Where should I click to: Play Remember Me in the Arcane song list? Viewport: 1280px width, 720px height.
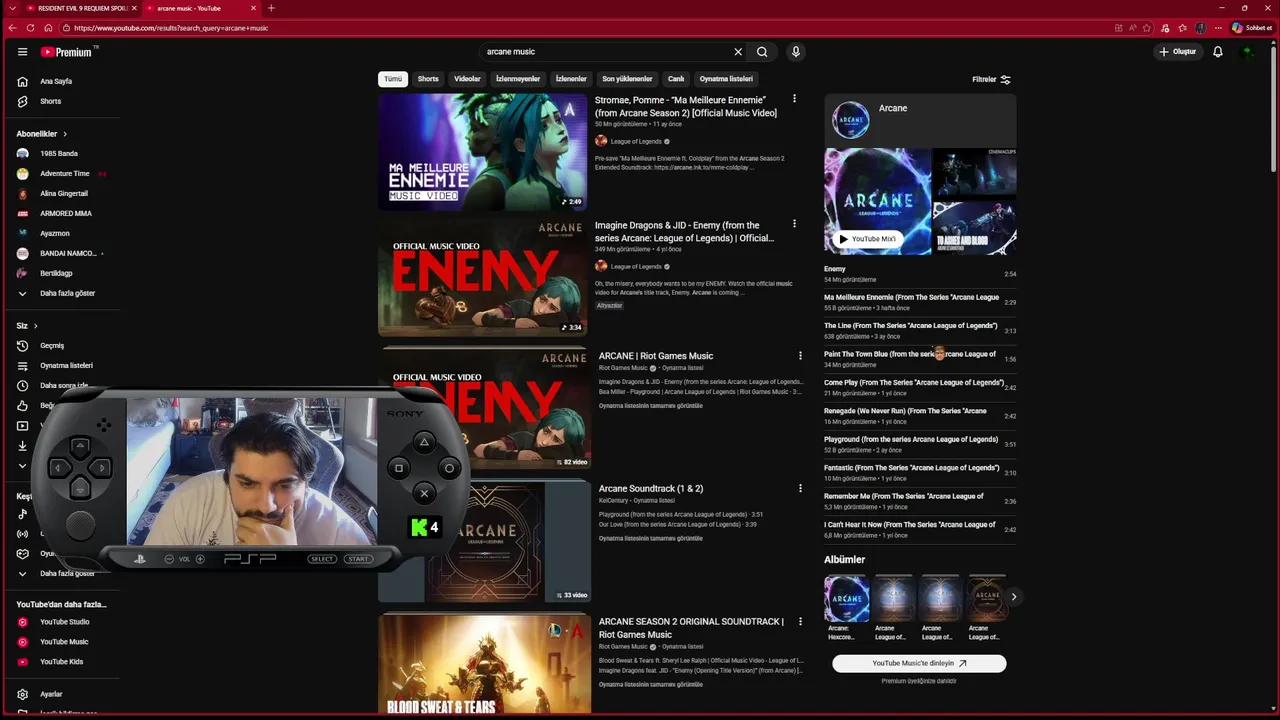point(920,501)
